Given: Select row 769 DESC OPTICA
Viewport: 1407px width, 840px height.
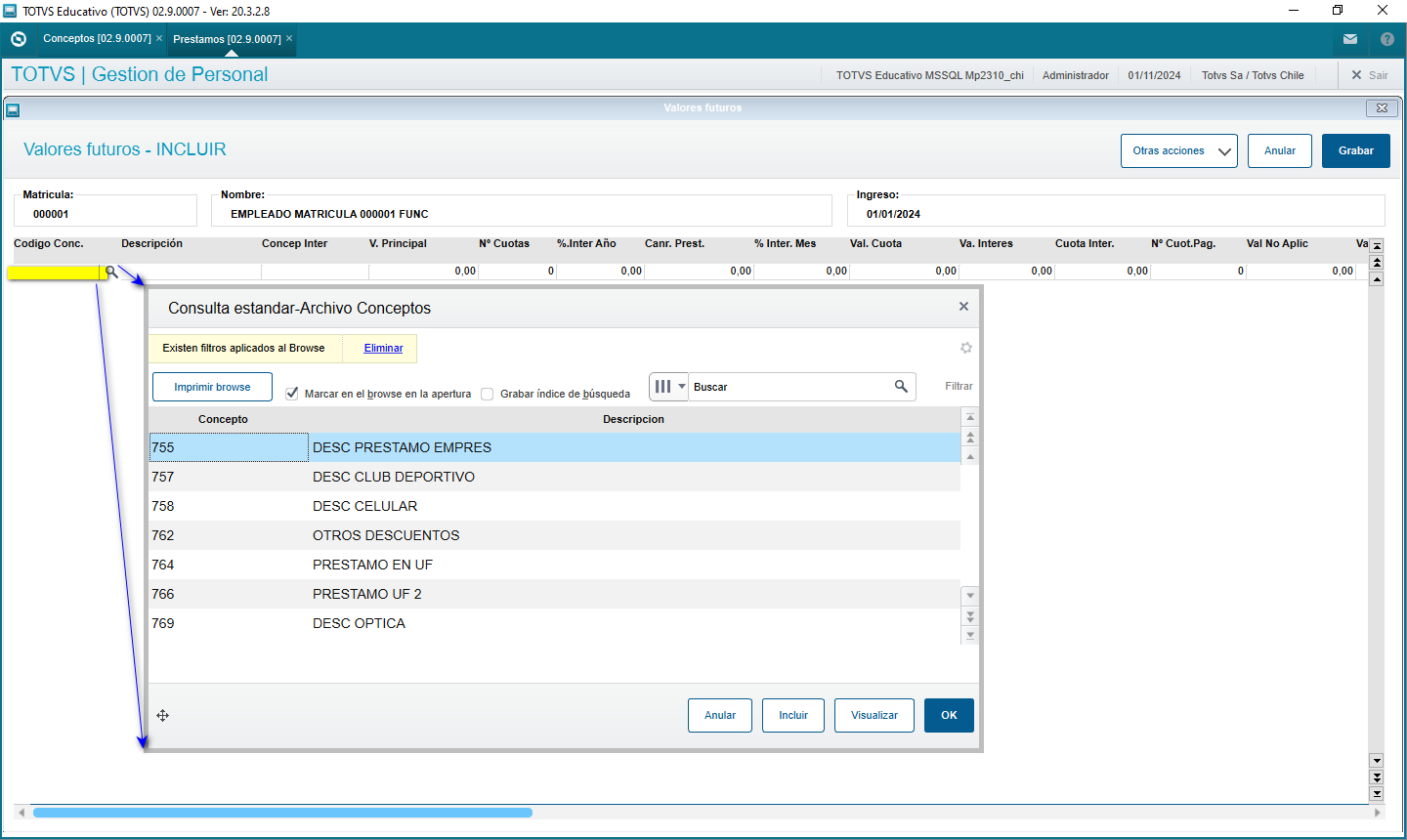Looking at the screenshot, I should (555, 623).
